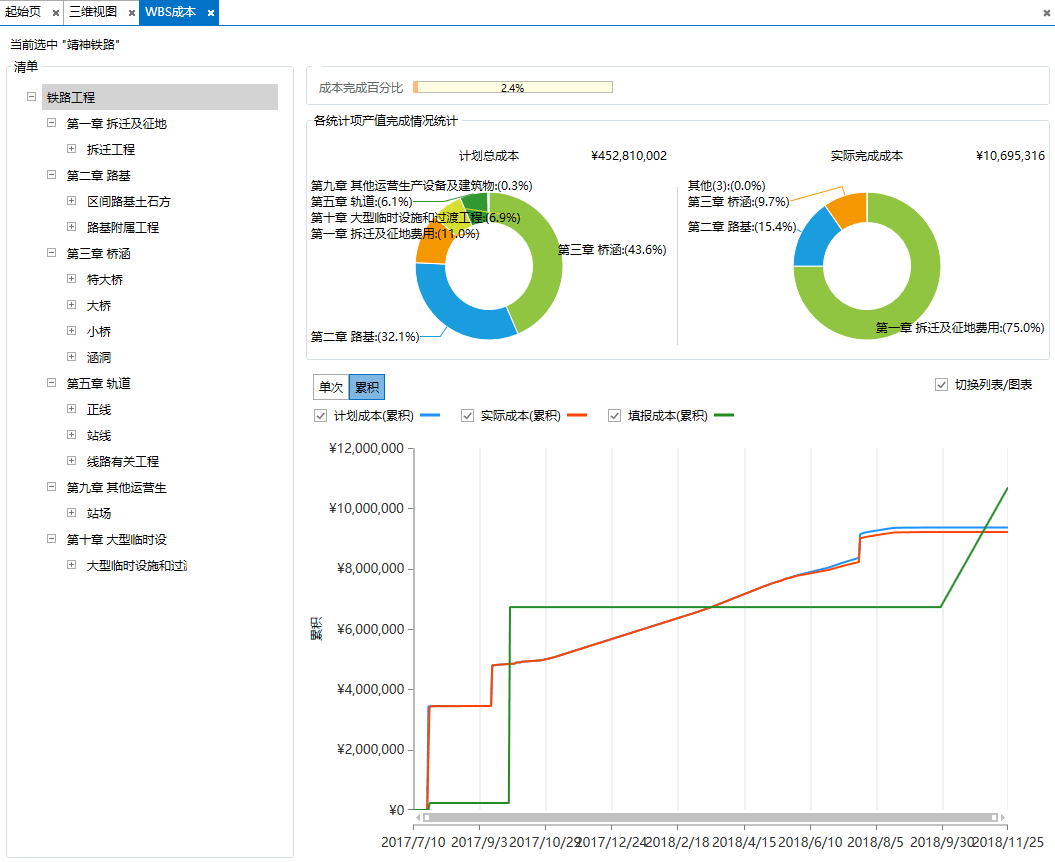1055x862 pixels.
Task: Toggle the 切换列表/图表 checkbox
Action: coord(941,385)
